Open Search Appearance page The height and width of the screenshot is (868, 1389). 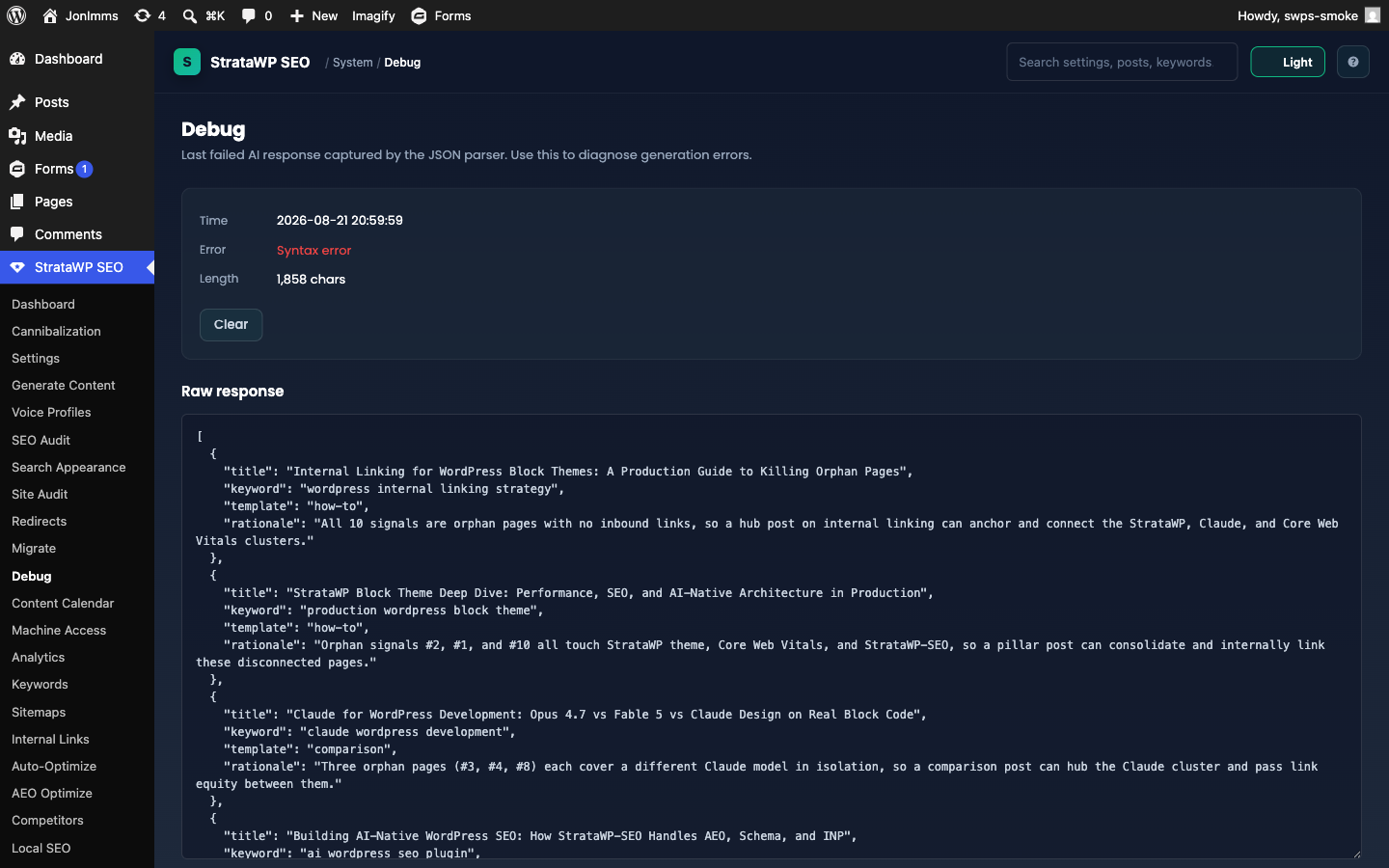click(x=68, y=467)
